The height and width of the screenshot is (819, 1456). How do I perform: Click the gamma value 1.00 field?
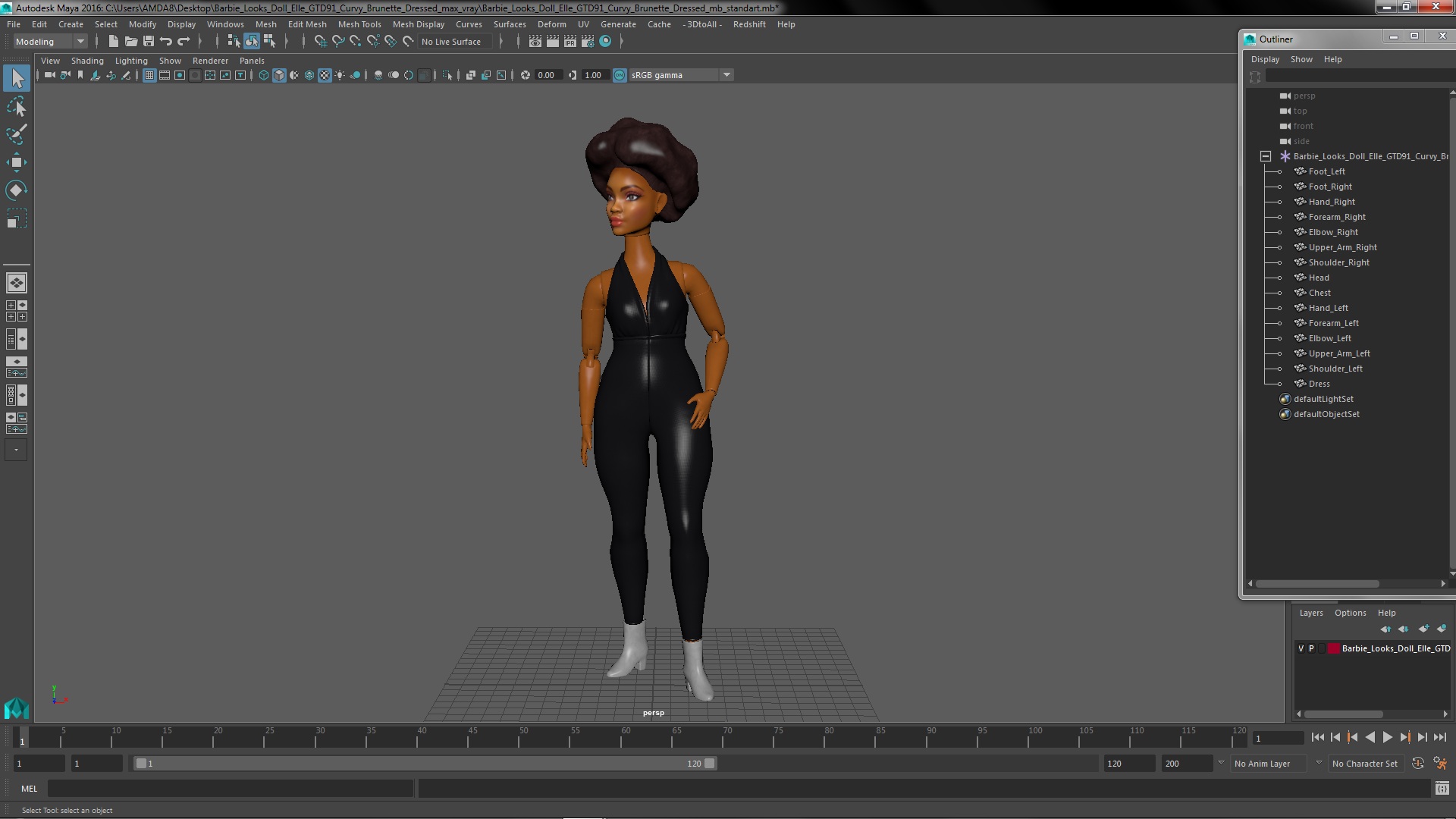(x=594, y=75)
